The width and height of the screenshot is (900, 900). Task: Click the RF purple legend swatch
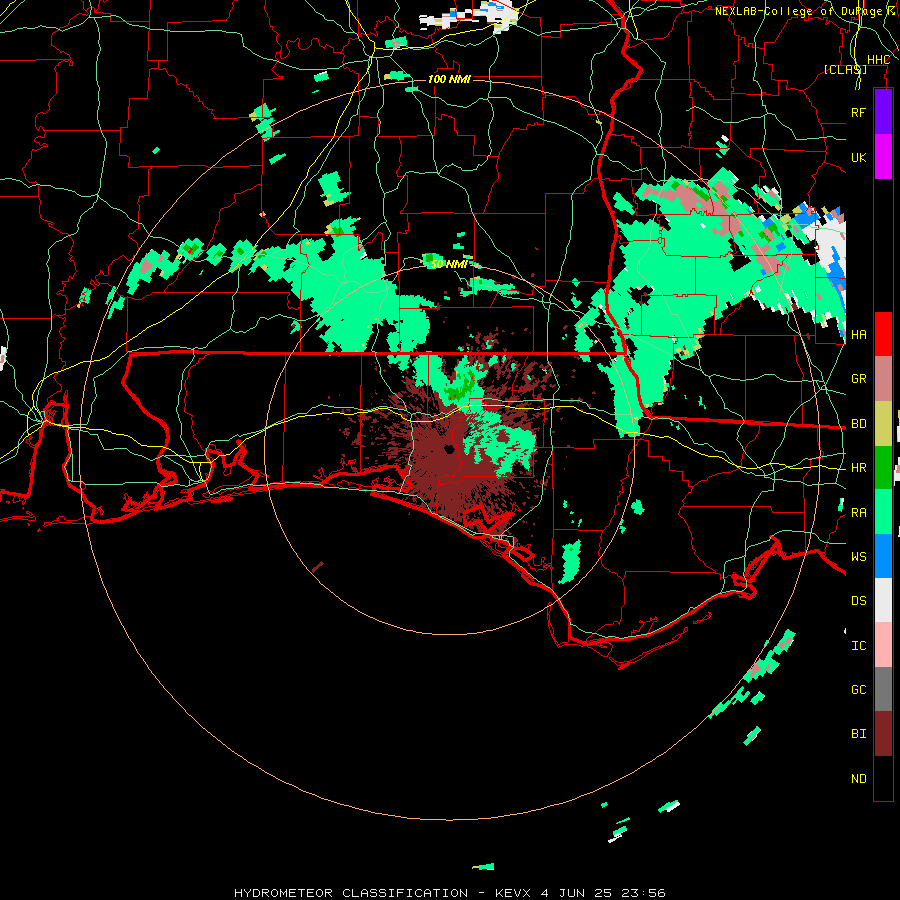883,112
